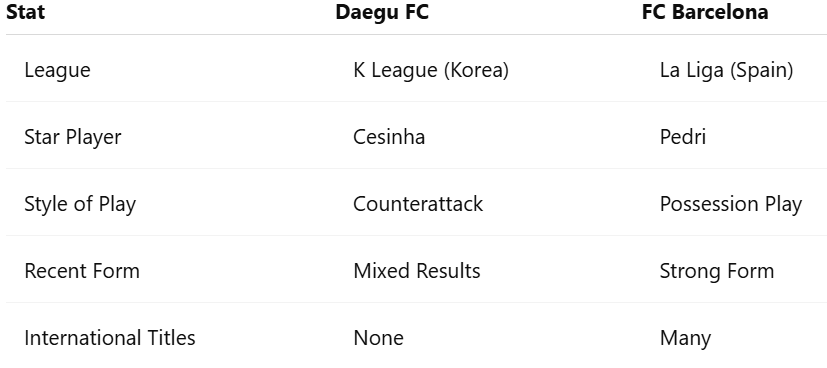Click the Mixed Results cell
Screen dimensions: 827x368
point(417,271)
